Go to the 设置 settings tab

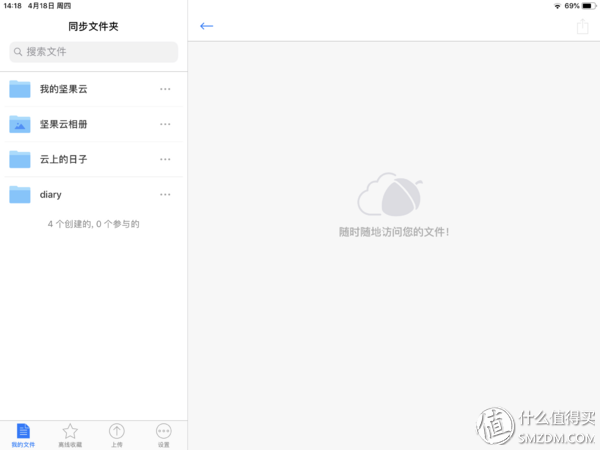coord(164,434)
